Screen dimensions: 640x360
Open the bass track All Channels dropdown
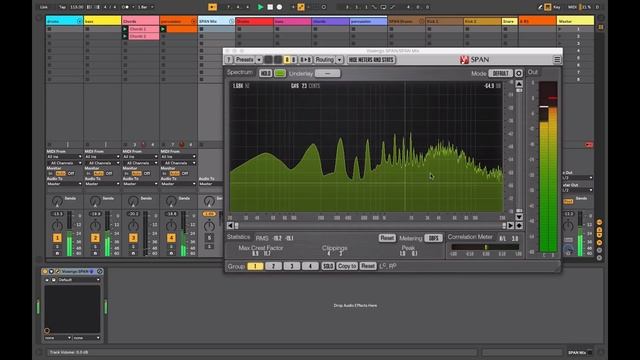[x=102, y=163]
